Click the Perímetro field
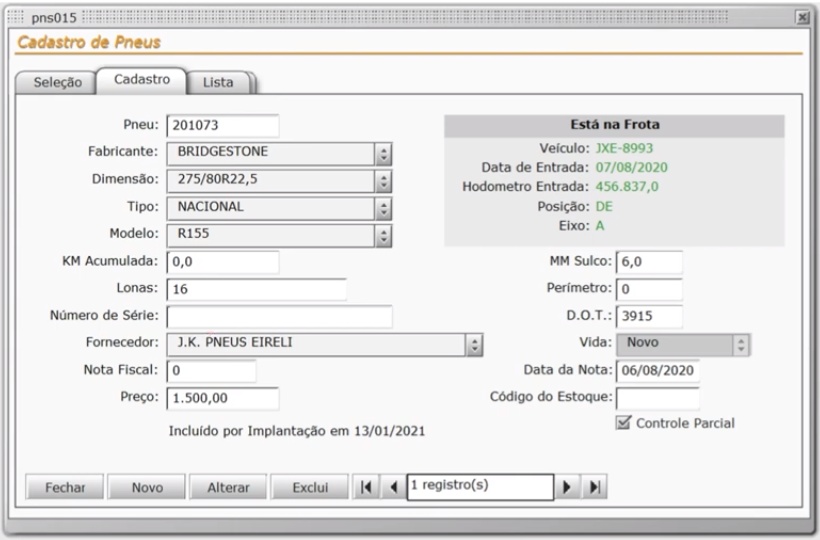Screen dimensions: 820x540 (x=650, y=289)
